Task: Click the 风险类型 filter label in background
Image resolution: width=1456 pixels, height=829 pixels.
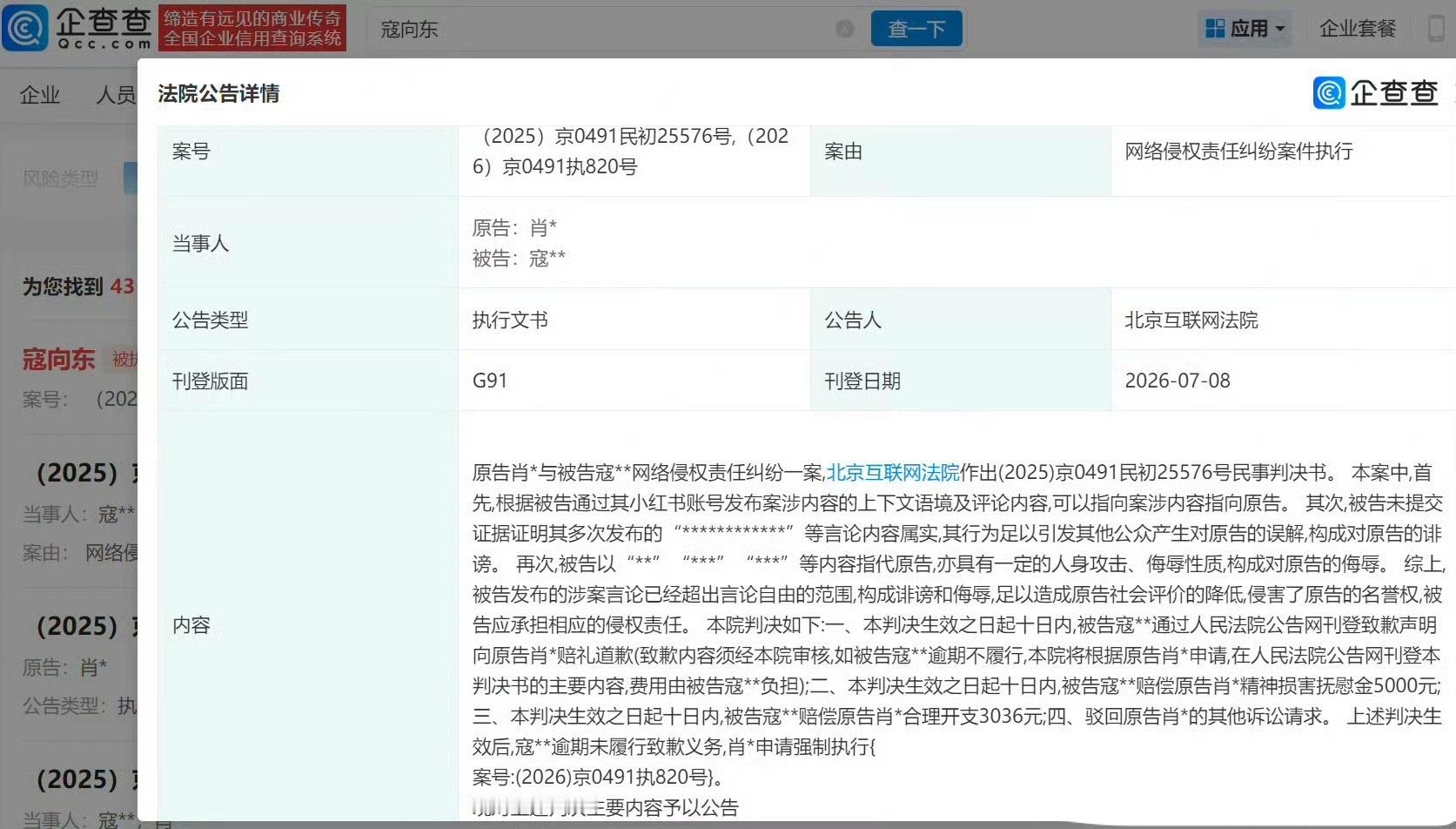Action: [60, 179]
